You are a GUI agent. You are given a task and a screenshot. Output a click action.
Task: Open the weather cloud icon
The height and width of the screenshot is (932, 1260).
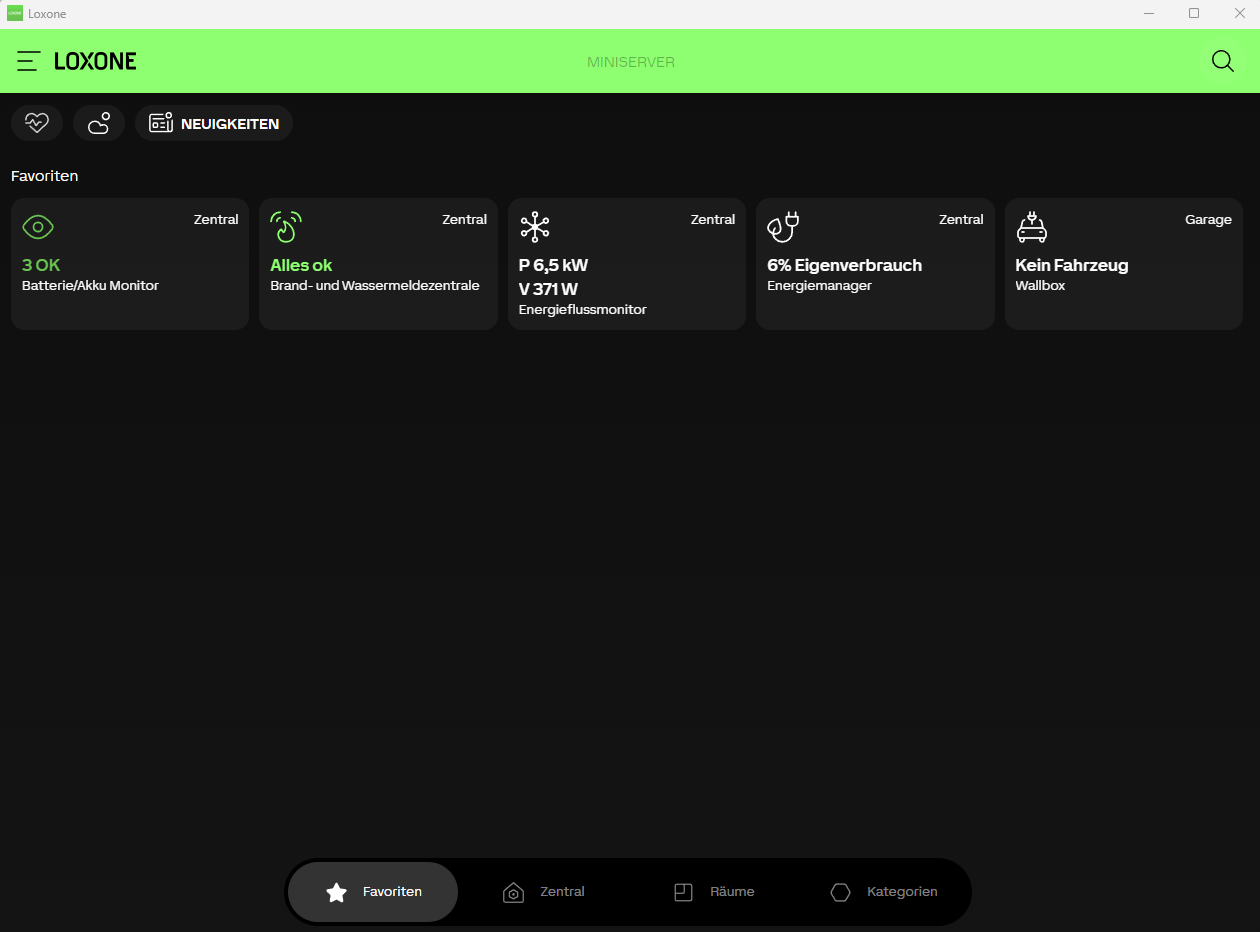pos(99,123)
